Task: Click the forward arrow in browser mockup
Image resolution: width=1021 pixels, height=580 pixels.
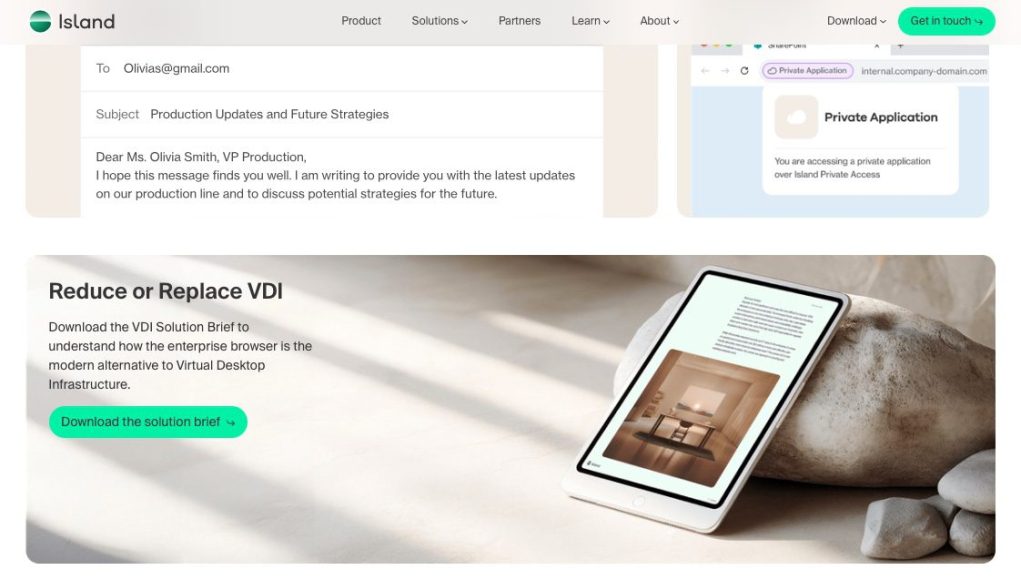Action: coord(725,71)
